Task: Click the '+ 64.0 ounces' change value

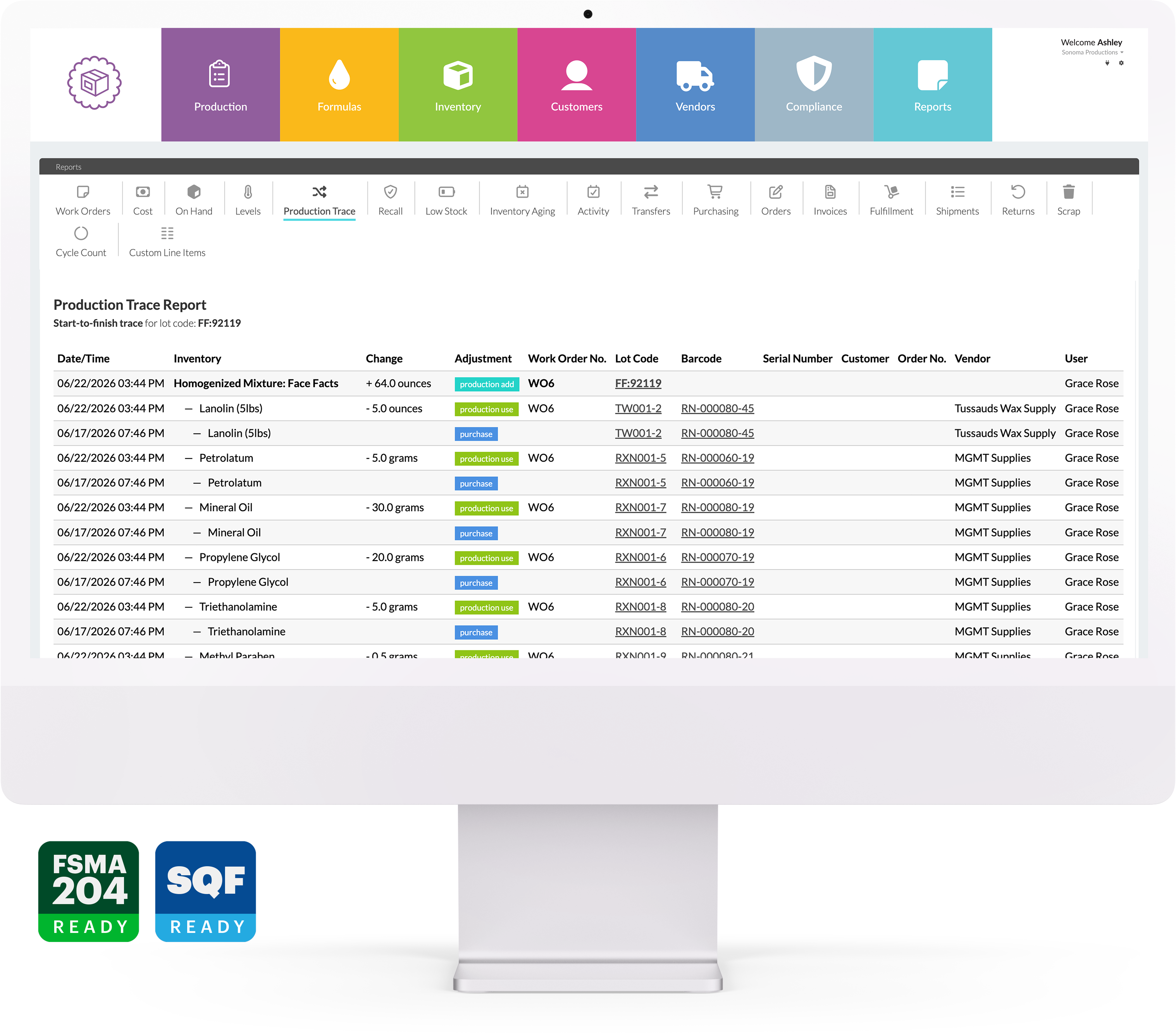Action: (x=398, y=383)
